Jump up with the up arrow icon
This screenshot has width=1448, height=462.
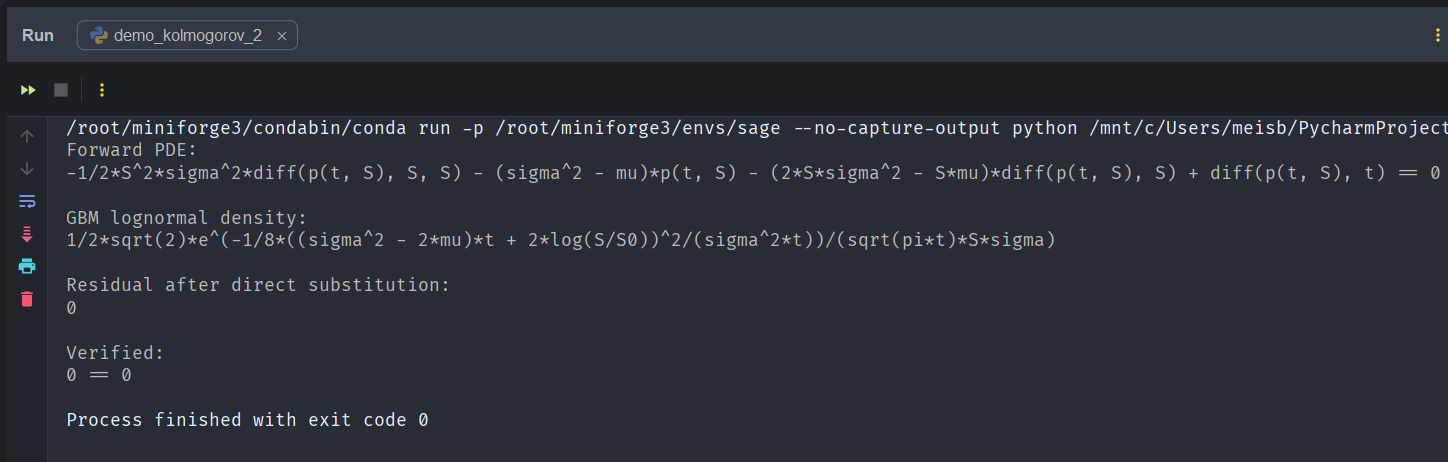point(27,136)
